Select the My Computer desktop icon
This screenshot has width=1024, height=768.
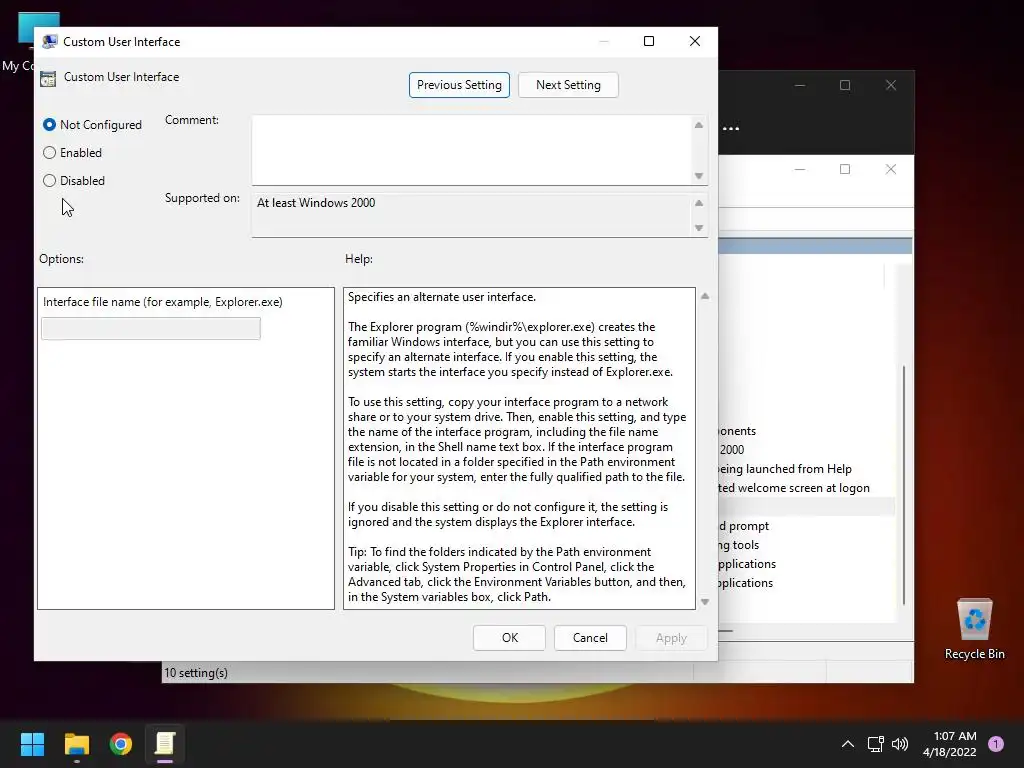(18, 42)
